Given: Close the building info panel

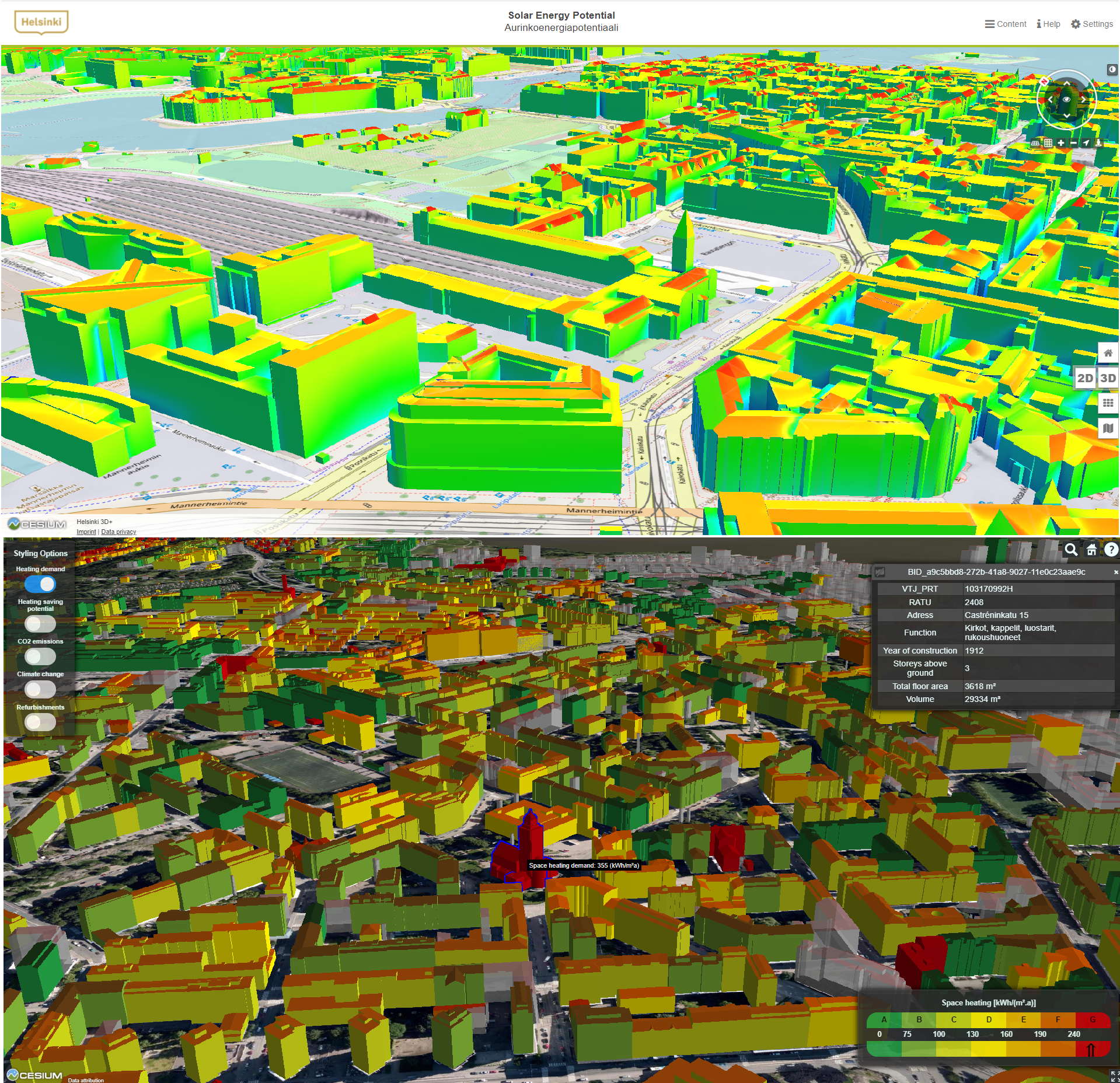Looking at the screenshot, I should tap(1115, 572).
